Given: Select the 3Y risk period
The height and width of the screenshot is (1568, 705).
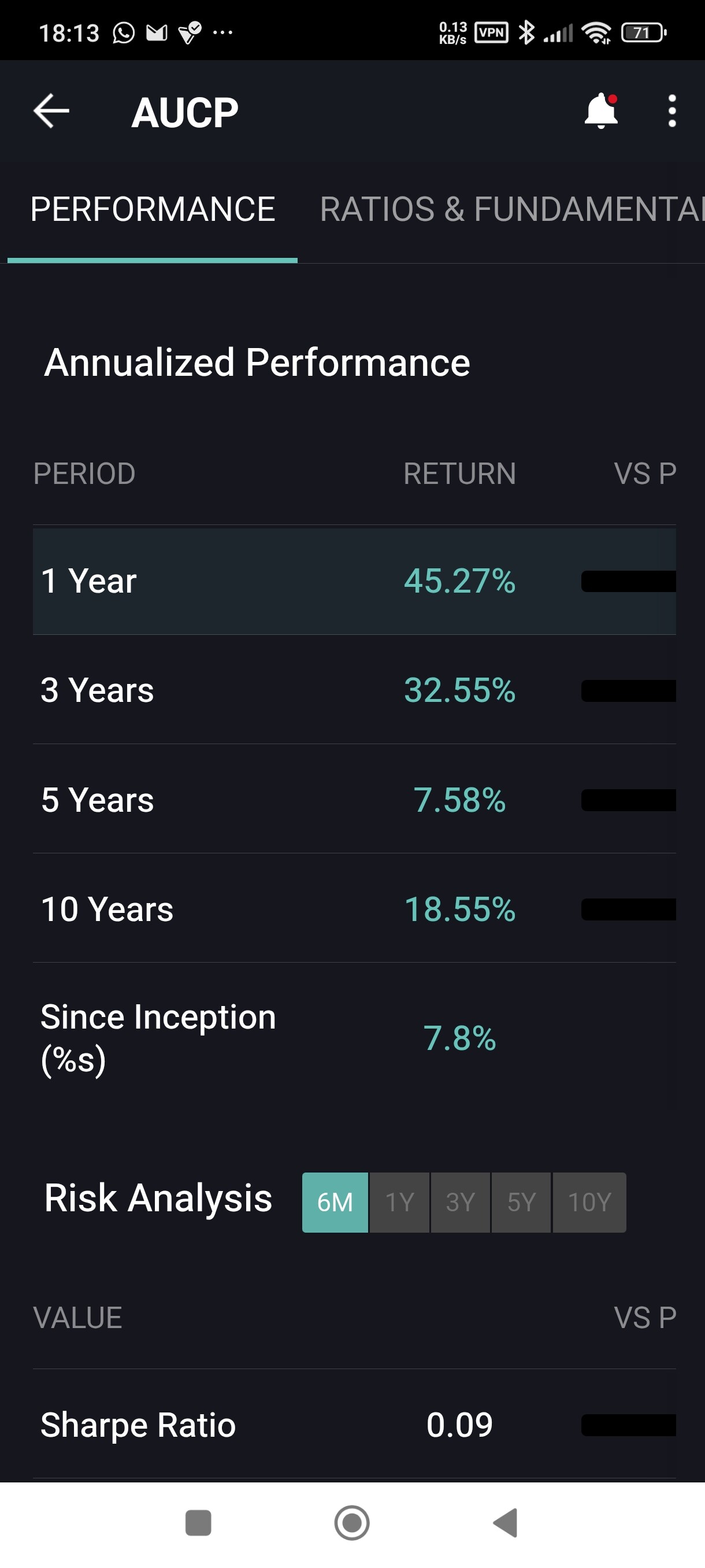Looking at the screenshot, I should 461,1202.
